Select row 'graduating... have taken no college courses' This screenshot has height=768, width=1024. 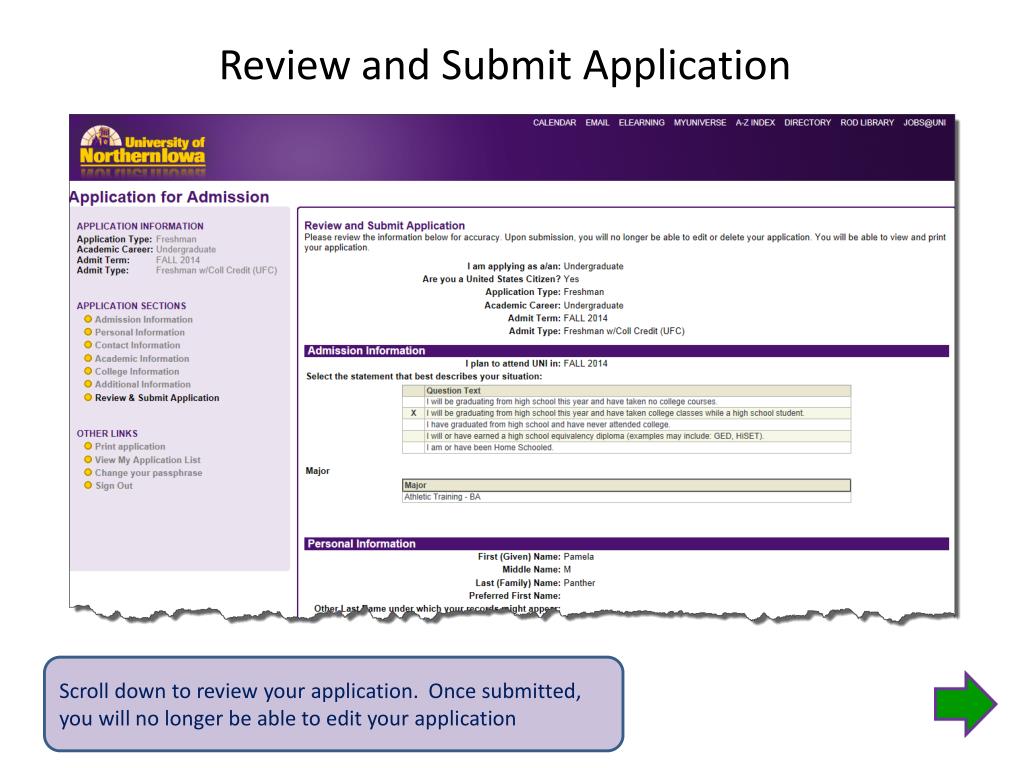pos(626,402)
